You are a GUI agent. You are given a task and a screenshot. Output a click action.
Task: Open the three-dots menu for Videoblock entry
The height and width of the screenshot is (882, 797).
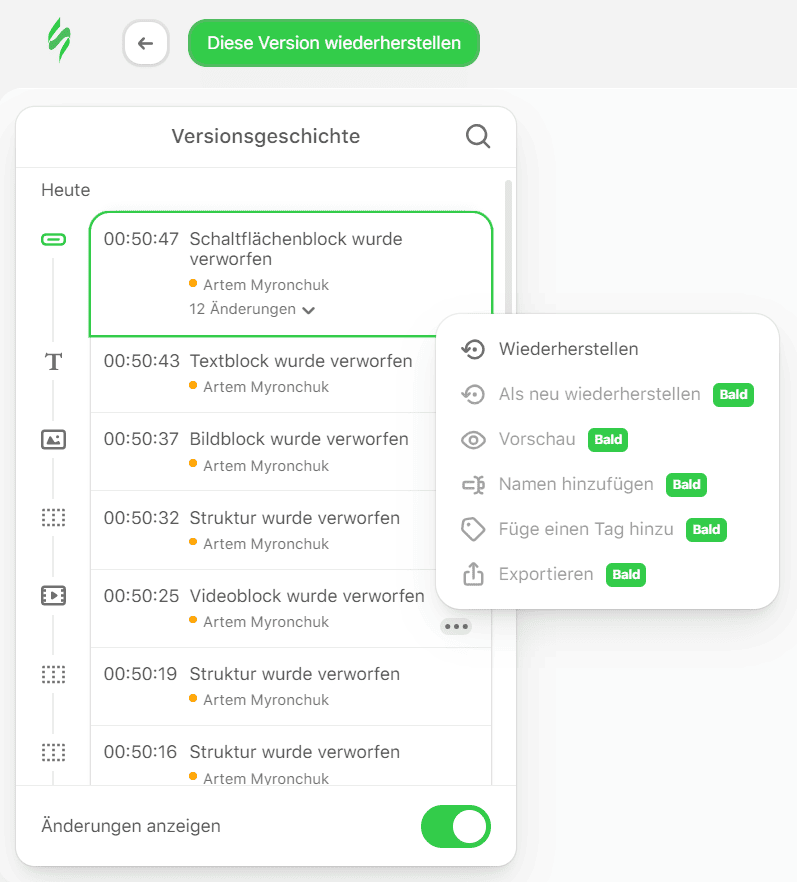pyautogui.click(x=456, y=626)
